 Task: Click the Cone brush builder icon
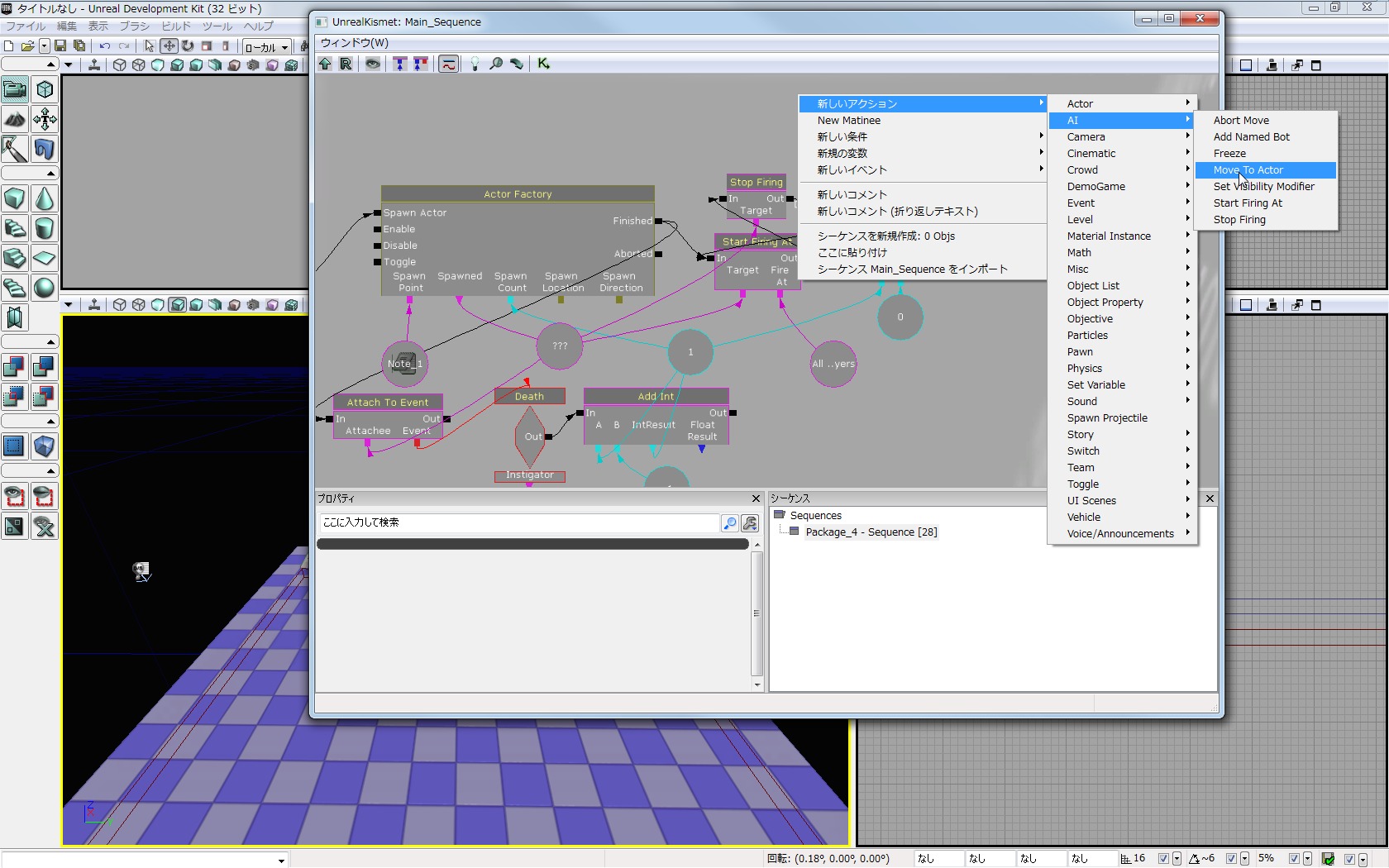click(45, 198)
